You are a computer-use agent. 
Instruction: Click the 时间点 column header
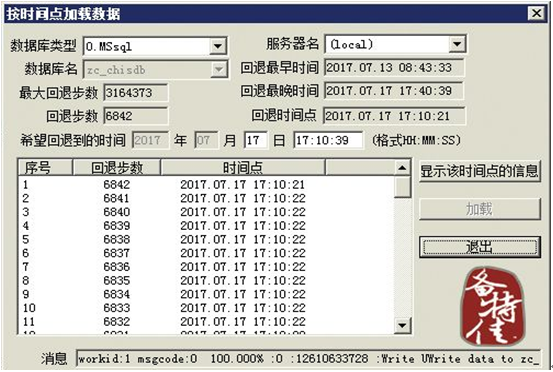coord(243,167)
